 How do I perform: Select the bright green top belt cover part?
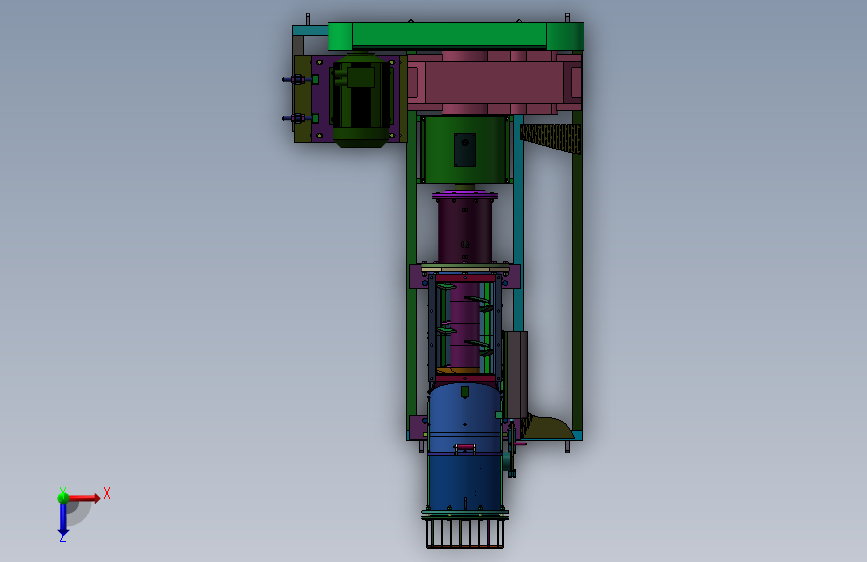click(x=456, y=36)
